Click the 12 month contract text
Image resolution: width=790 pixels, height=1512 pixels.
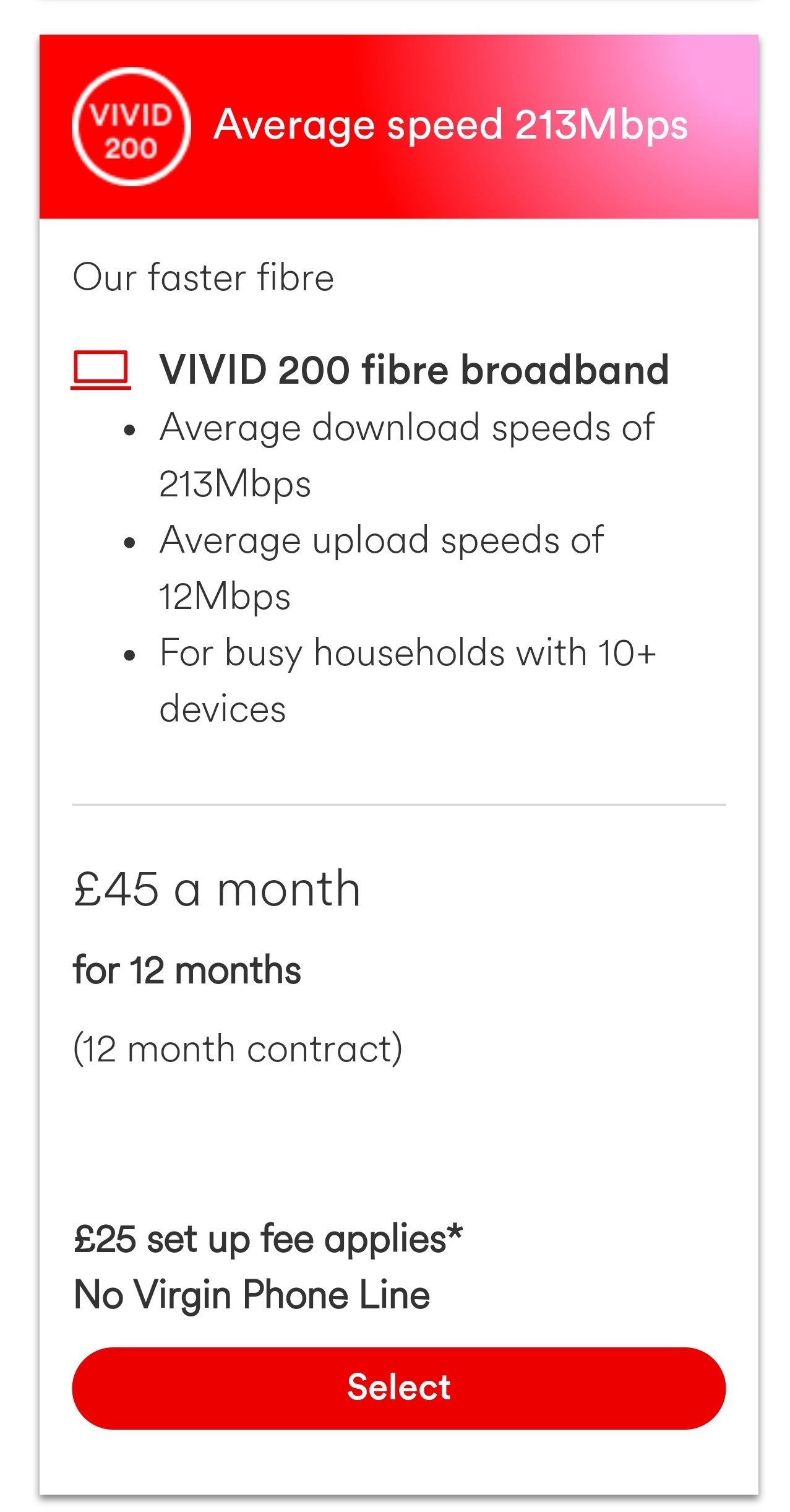[238, 1049]
